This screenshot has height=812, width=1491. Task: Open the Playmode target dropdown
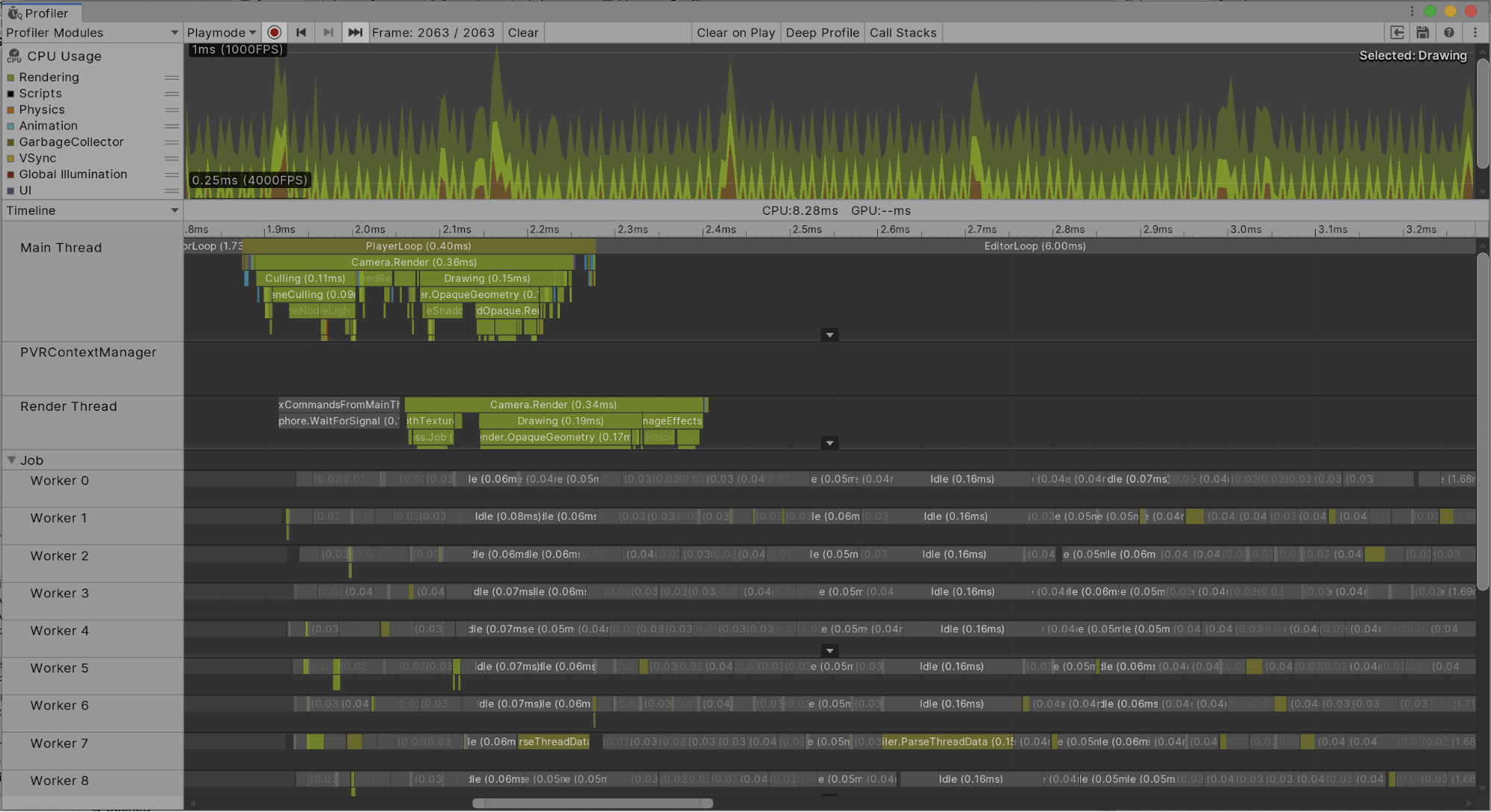point(222,32)
